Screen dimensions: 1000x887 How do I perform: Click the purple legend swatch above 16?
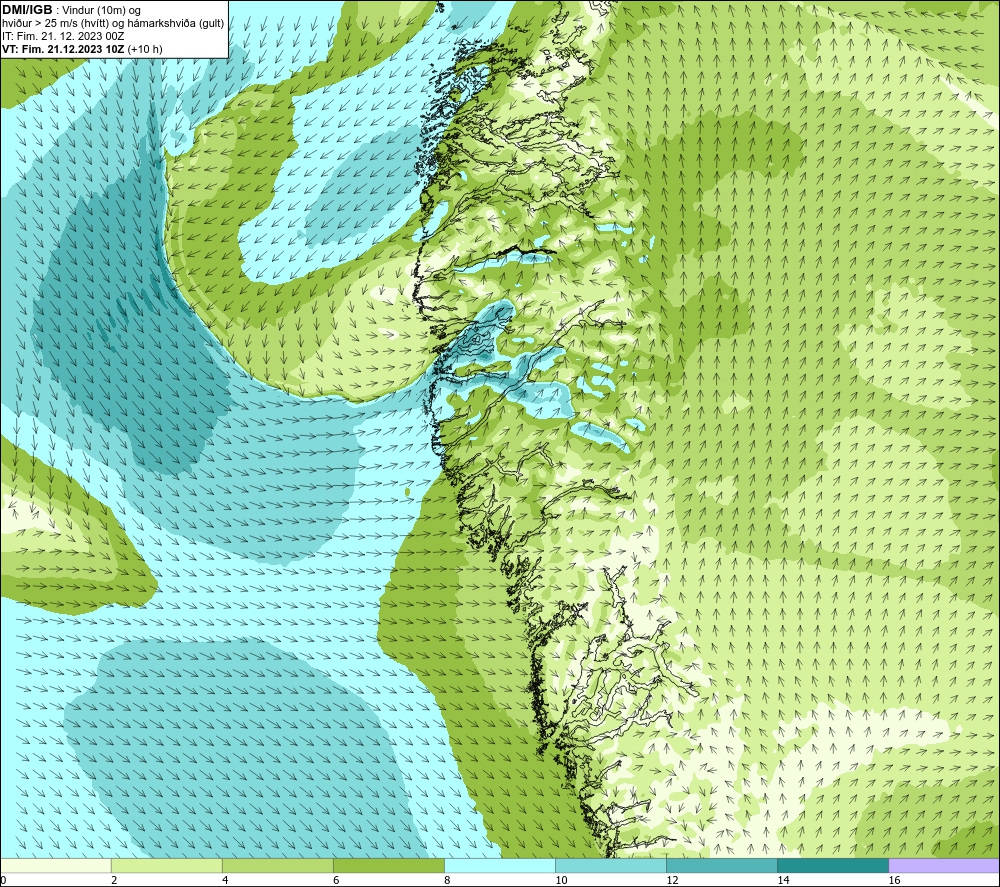(x=943, y=866)
